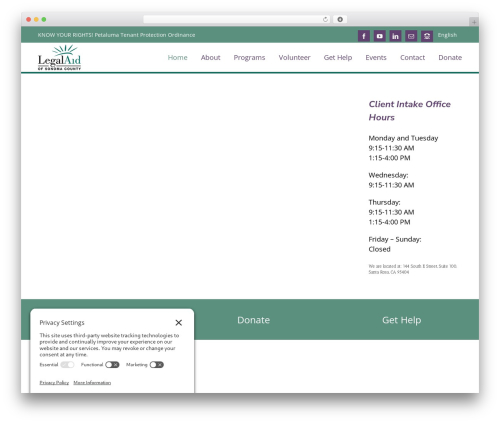The image size is (500, 423).
Task: Go to the Home menu item
Action: point(177,57)
